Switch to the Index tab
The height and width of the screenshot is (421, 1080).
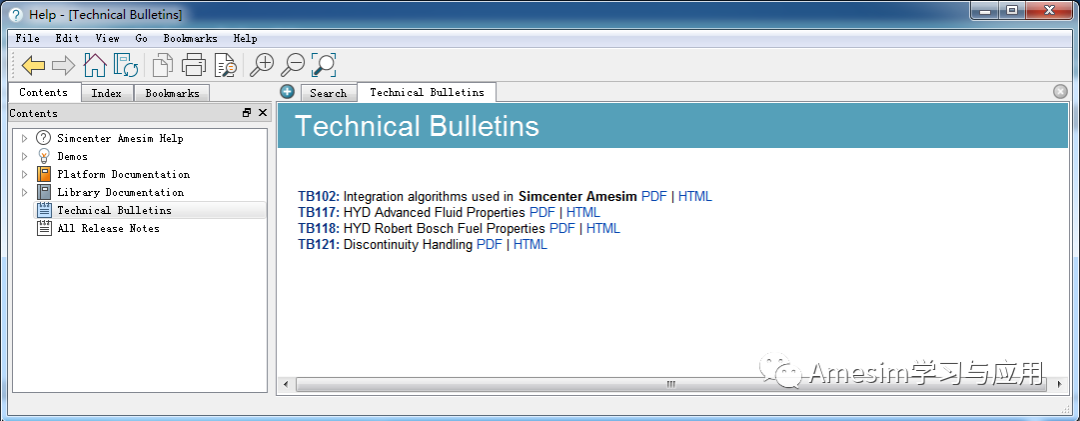(x=107, y=93)
